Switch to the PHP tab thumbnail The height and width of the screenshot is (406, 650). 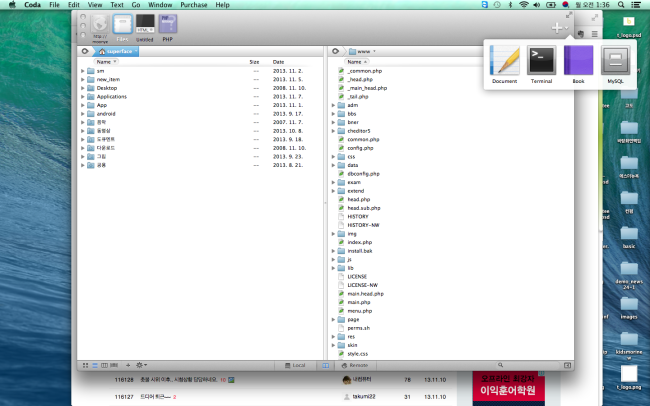pyautogui.click(x=168, y=27)
